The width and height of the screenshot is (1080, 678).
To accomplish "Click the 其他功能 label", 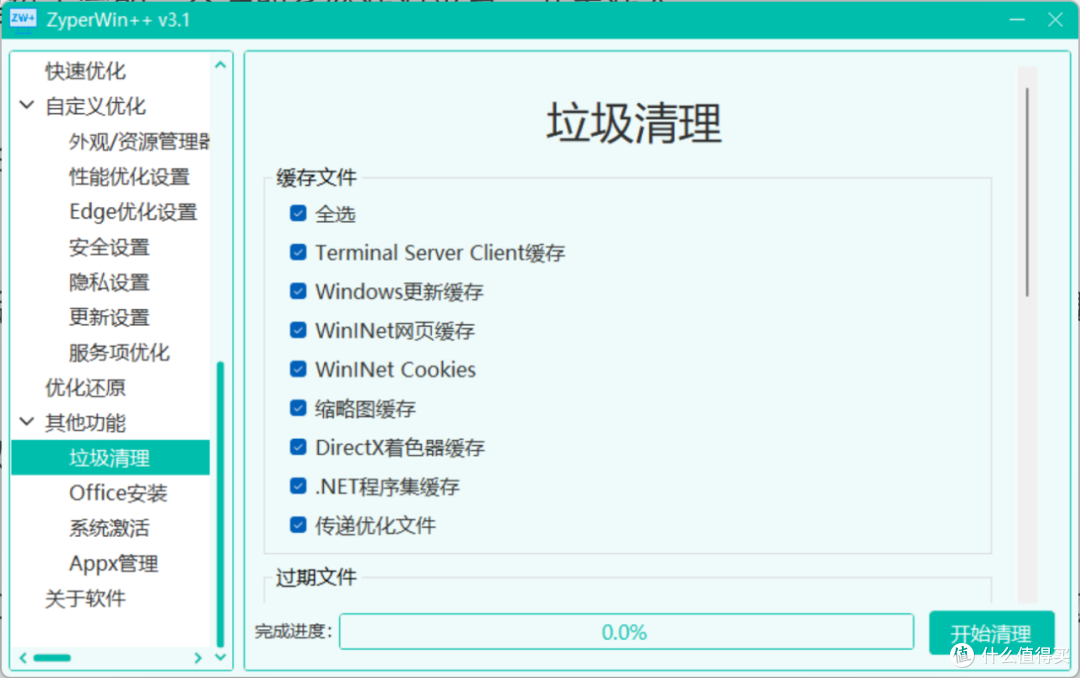I will coord(85,422).
